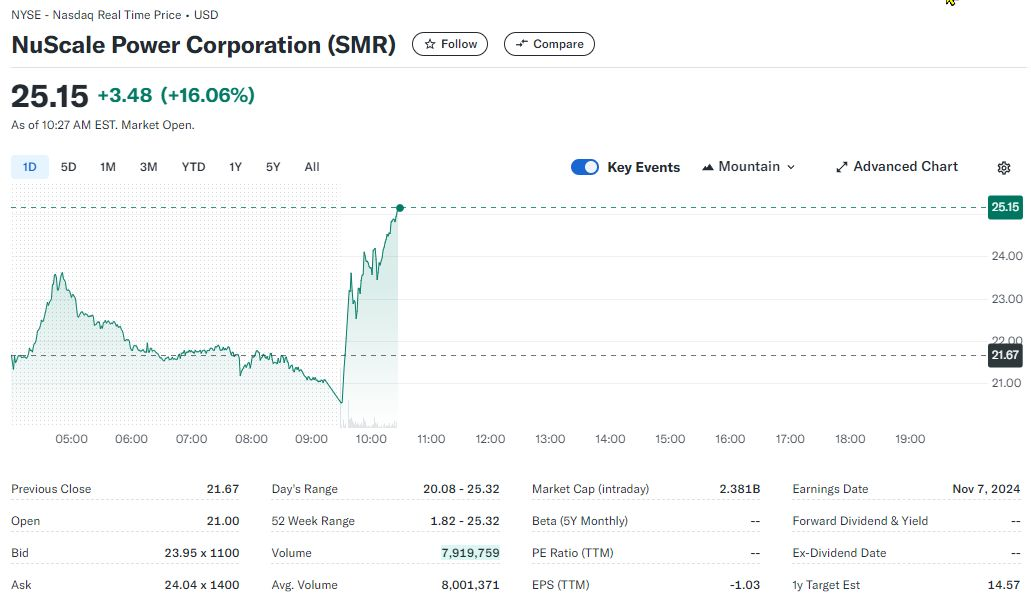Image resolution: width=1031 pixels, height=603 pixels.
Task: Click the Previous Close value 21.67
Action: [223, 489]
